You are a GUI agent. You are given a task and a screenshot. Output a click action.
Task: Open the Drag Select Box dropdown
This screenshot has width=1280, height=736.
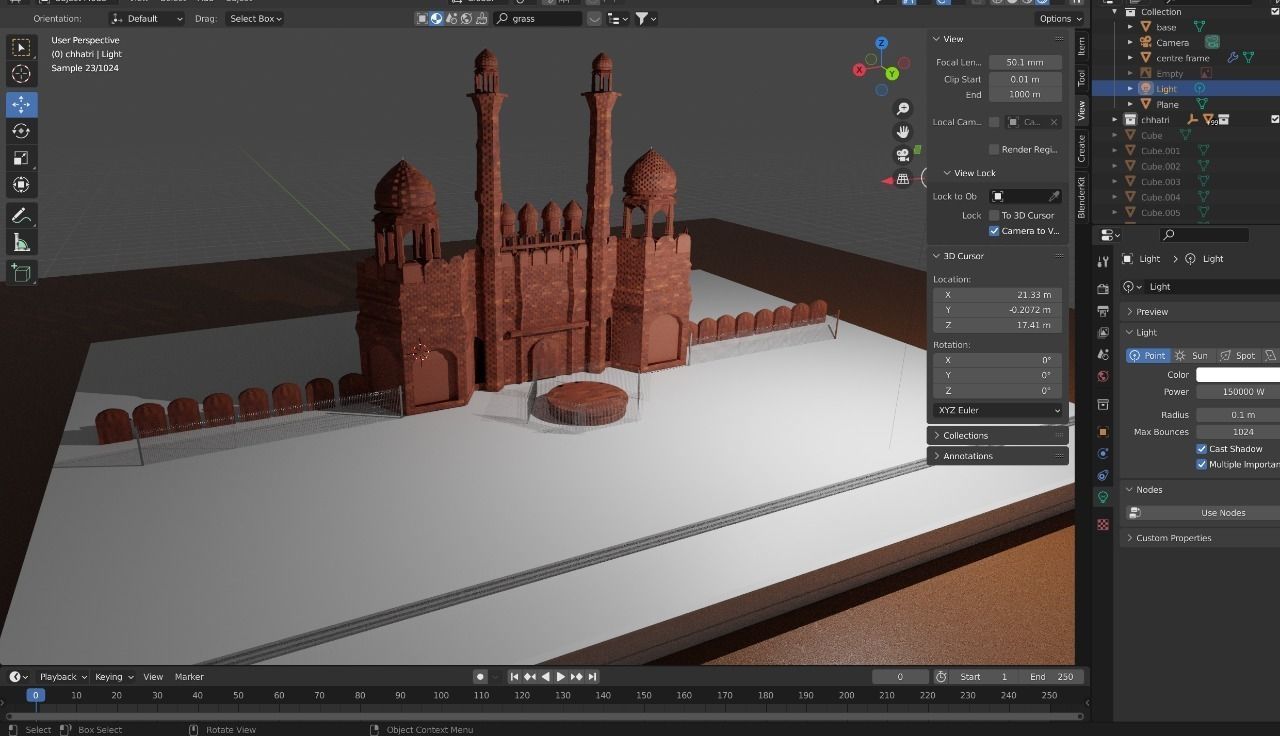255,18
